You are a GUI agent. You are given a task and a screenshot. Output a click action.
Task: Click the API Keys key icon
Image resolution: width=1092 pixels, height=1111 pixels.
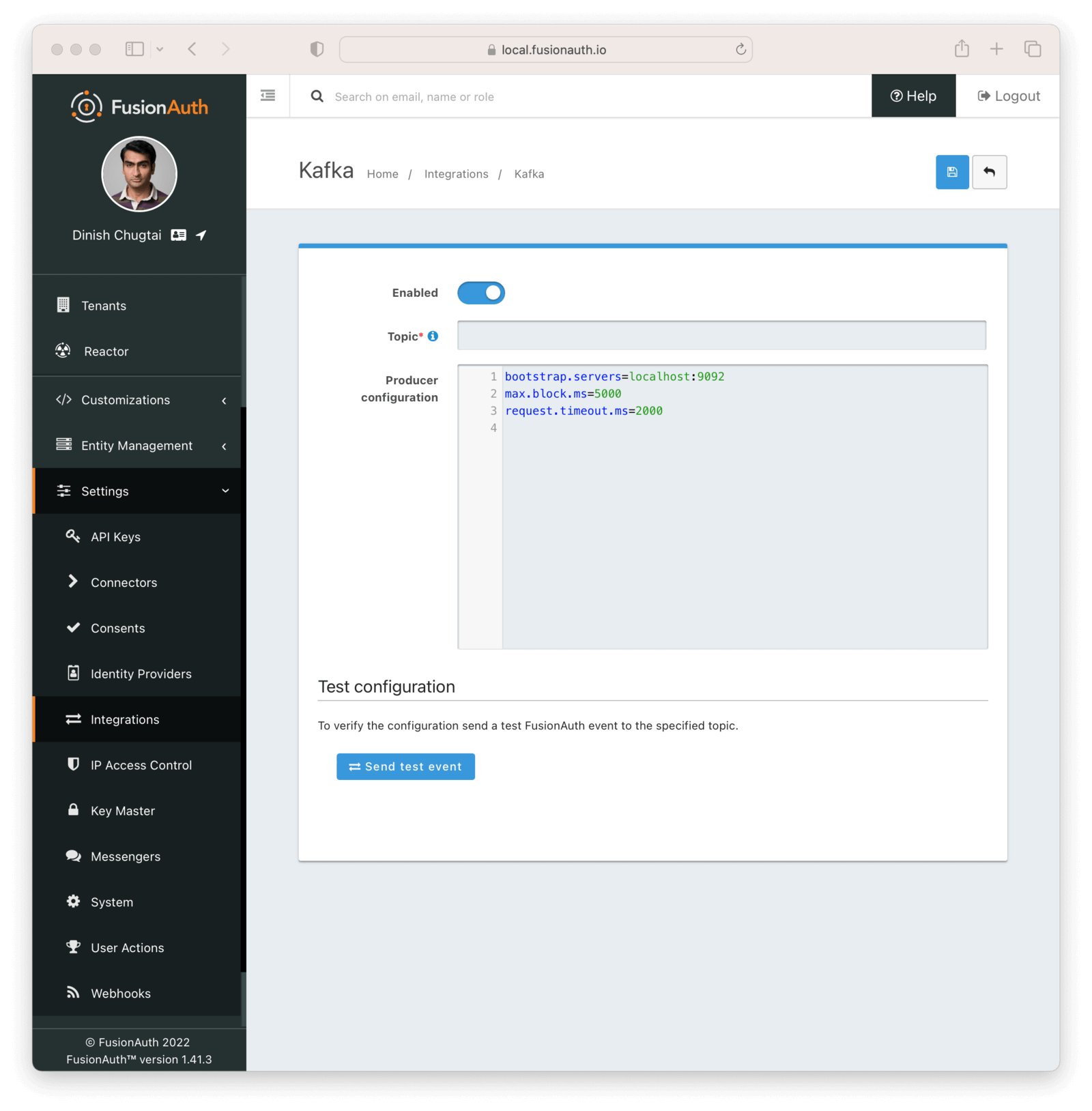73,536
